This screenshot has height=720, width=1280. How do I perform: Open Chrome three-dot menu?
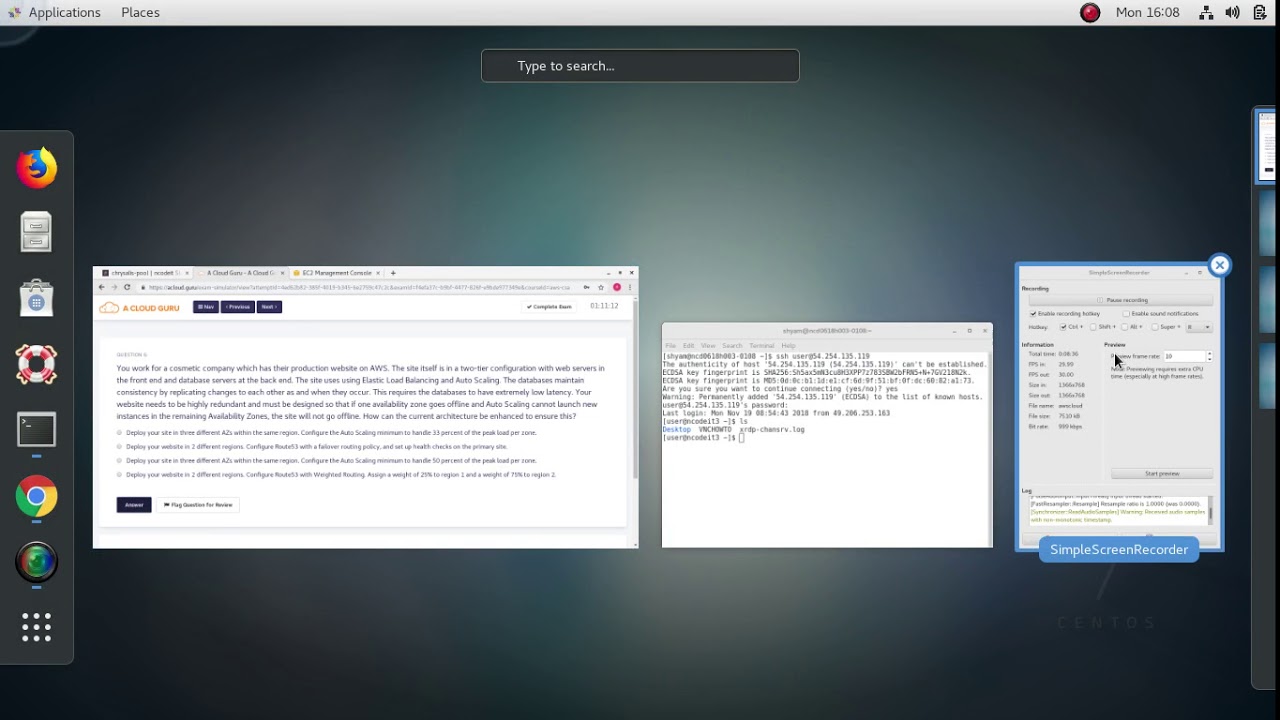630,287
